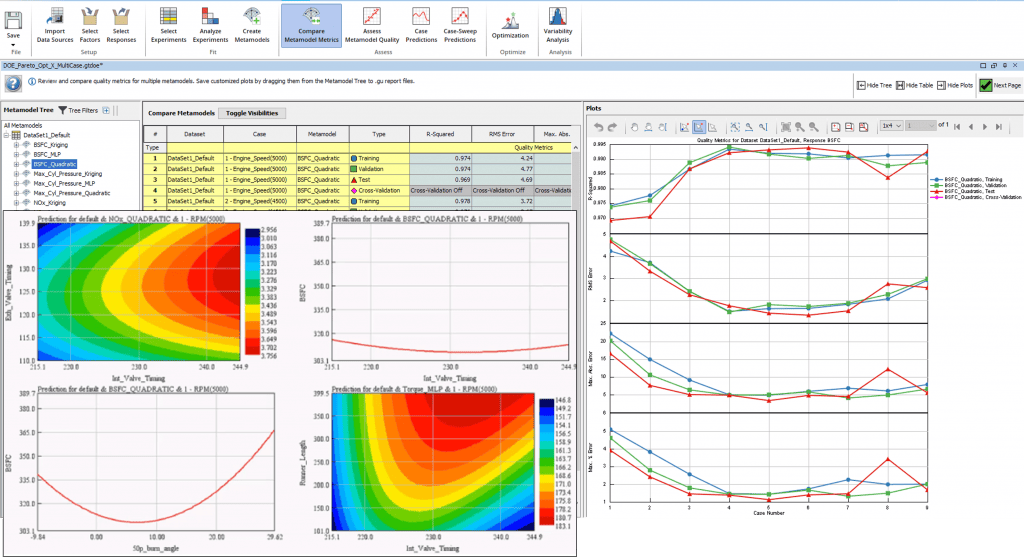
Task: Switch to Toggle Visibilities tab
Action: coord(252,113)
